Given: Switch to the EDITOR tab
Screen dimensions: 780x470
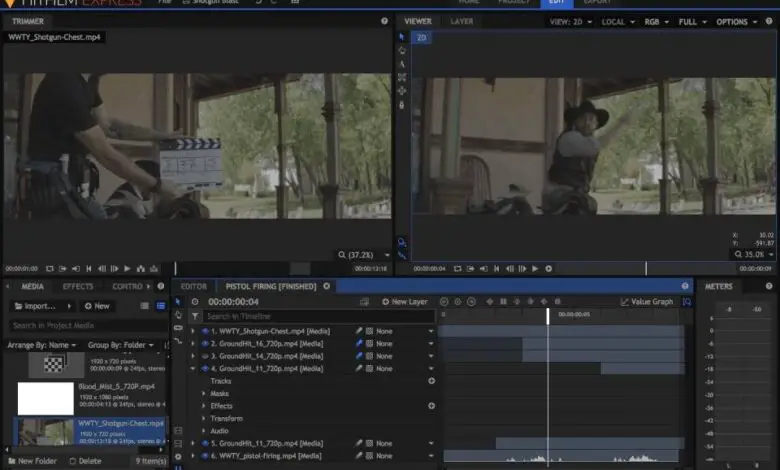Looking at the screenshot, I should click(194, 286).
